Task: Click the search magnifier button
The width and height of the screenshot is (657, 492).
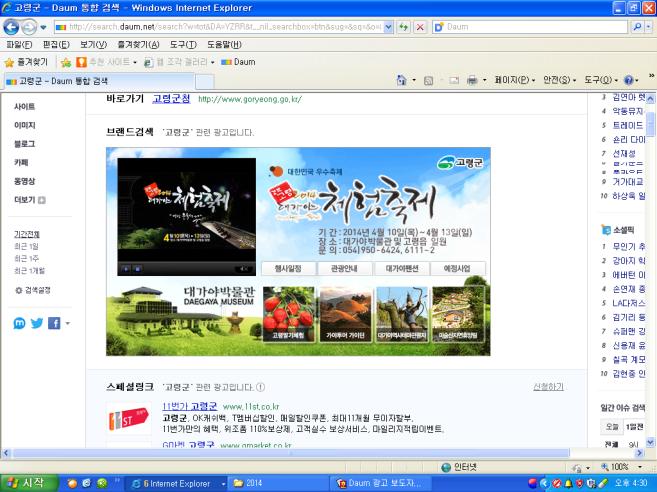Action: tap(636, 27)
